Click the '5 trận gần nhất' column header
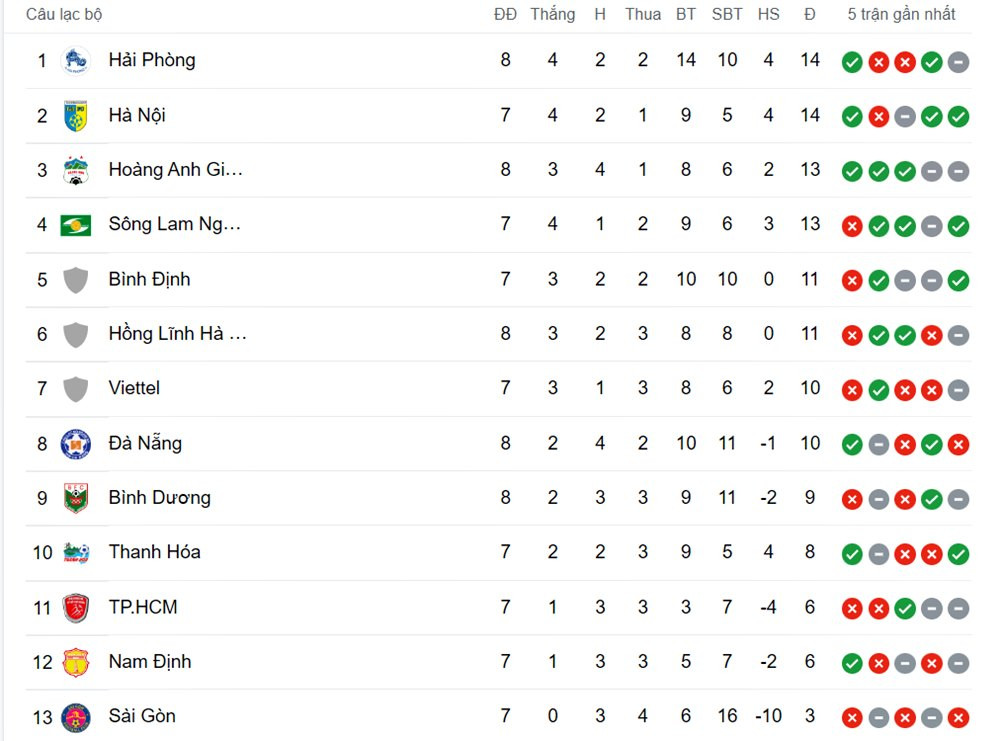 pos(901,14)
